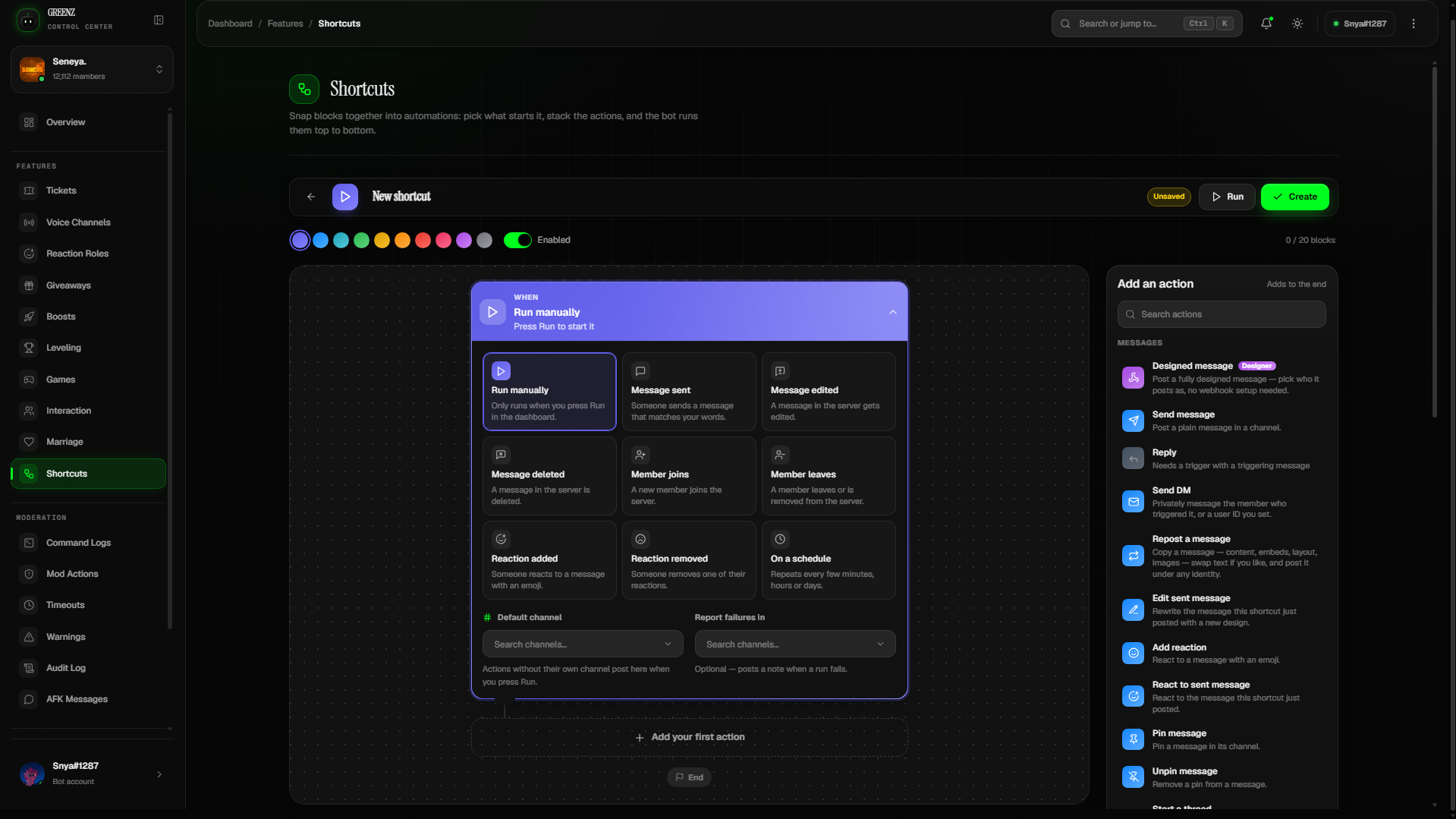
Task: Click the Warnings triangle icon
Action: (29, 637)
